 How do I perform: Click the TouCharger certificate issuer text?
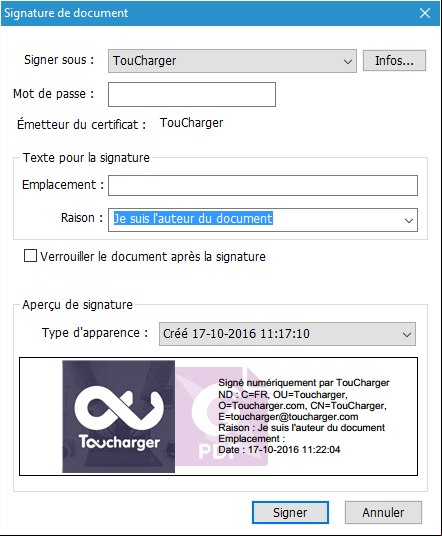tap(191, 123)
